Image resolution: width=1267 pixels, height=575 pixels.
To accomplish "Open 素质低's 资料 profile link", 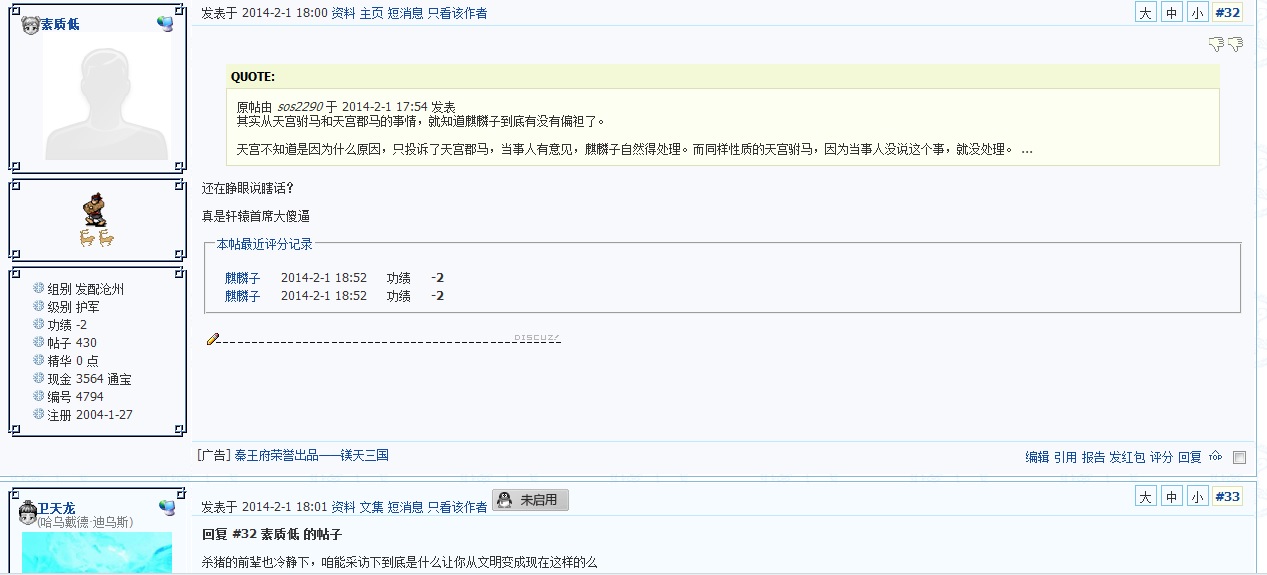I will tap(343, 14).
